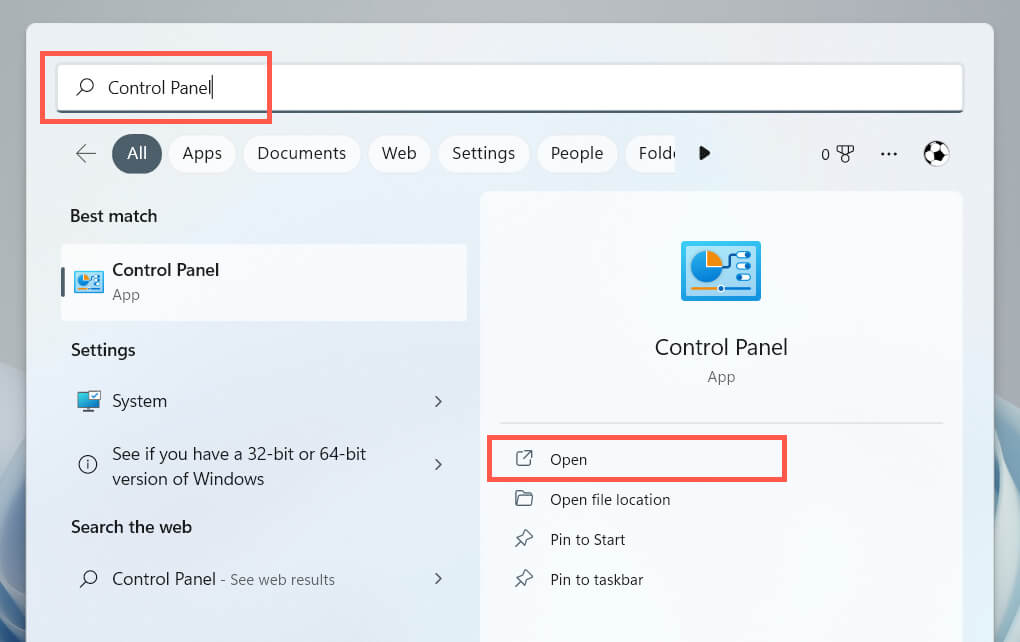The height and width of the screenshot is (642, 1020).
Task: Open the Control Panel app
Action: tap(568, 460)
